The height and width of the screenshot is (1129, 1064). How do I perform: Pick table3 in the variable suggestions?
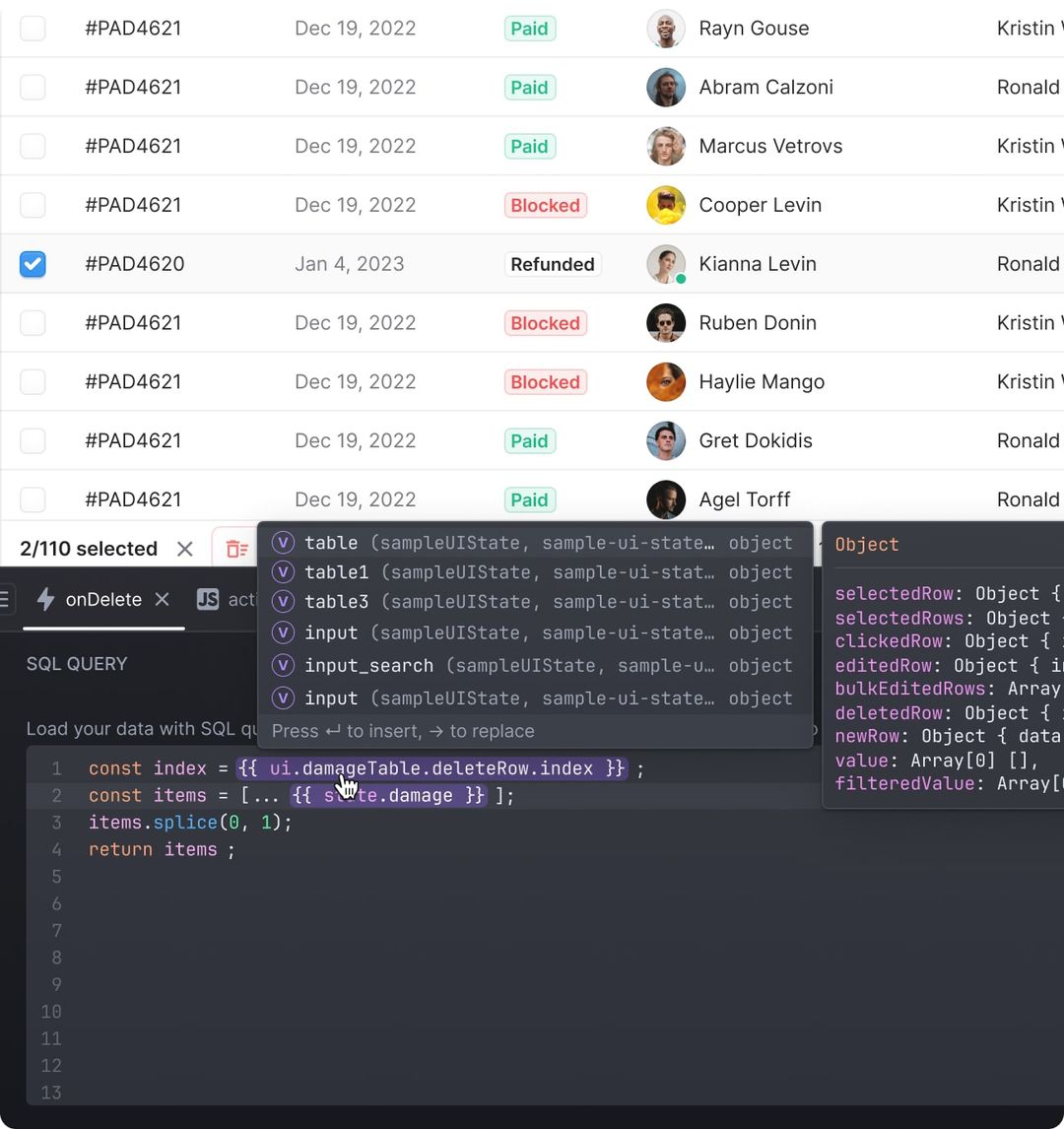(x=336, y=602)
